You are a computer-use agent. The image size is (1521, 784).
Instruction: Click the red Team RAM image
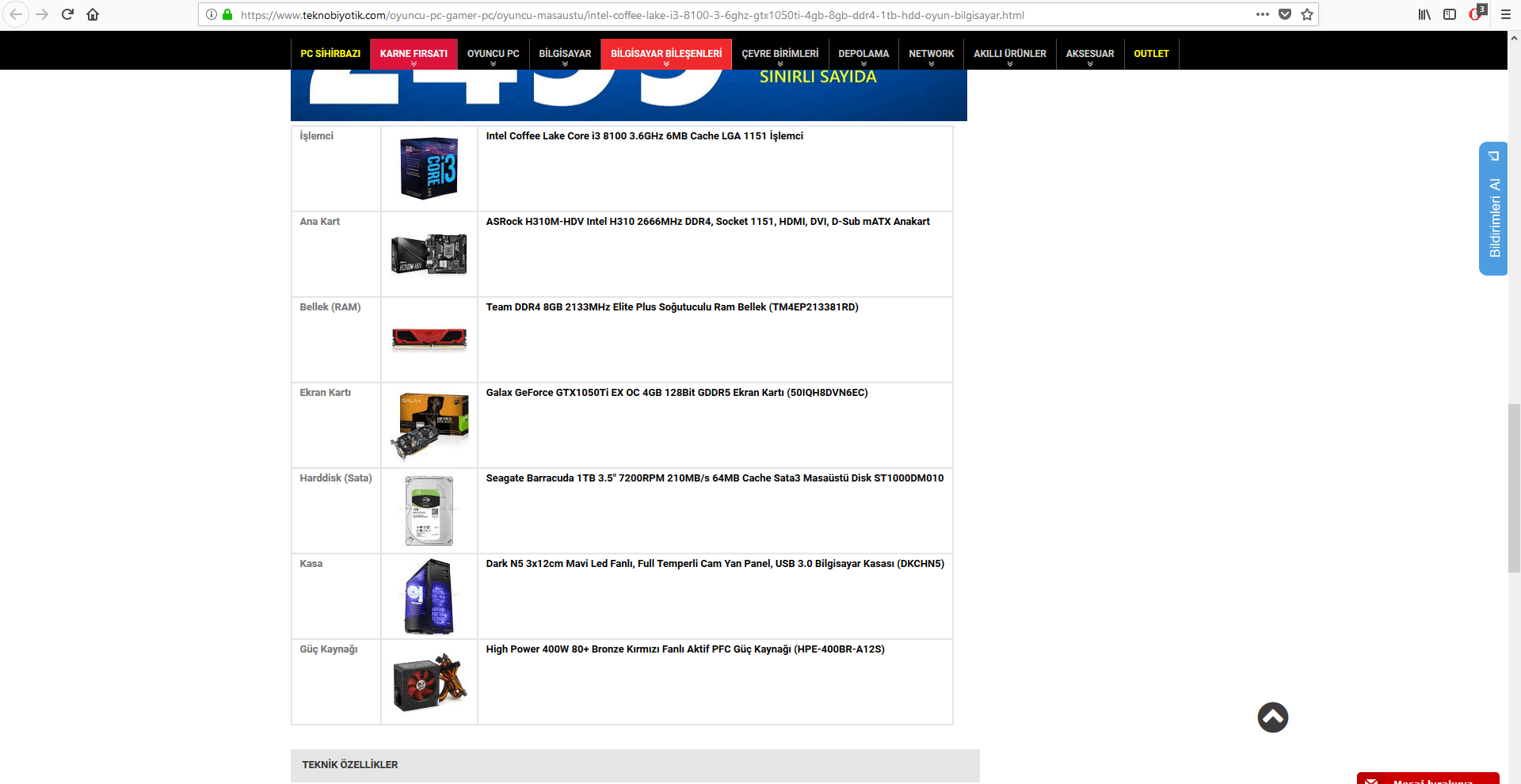(x=429, y=339)
